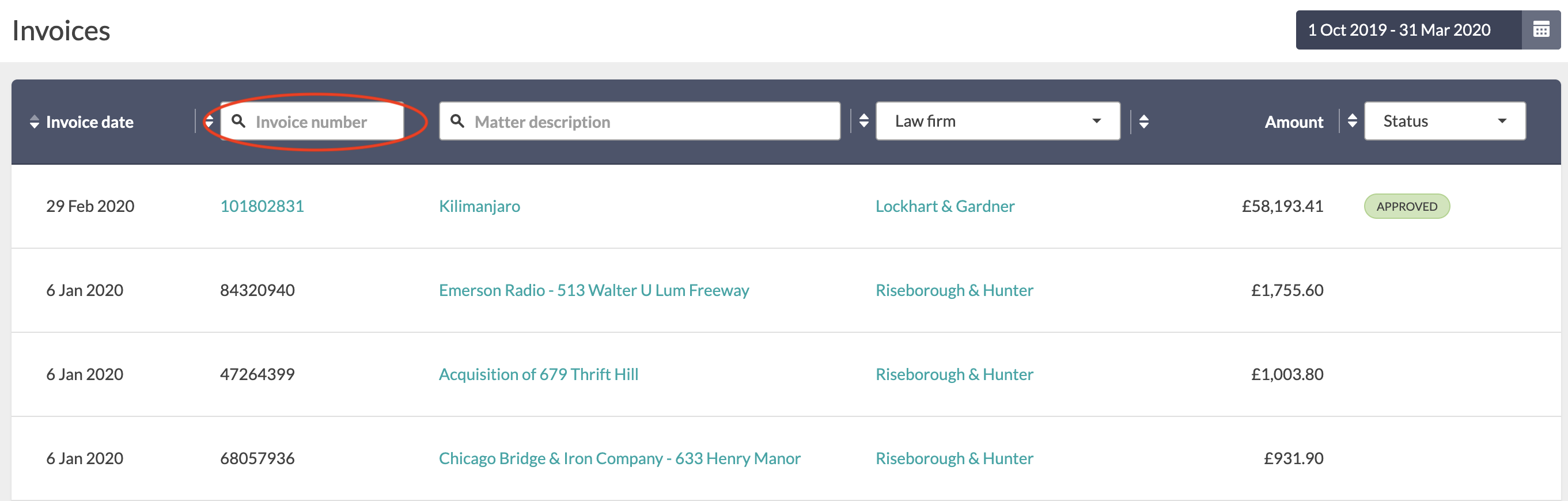Open invoice 101802831
Image resolution: width=1568 pixels, height=501 pixels.
[x=262, y=206]
